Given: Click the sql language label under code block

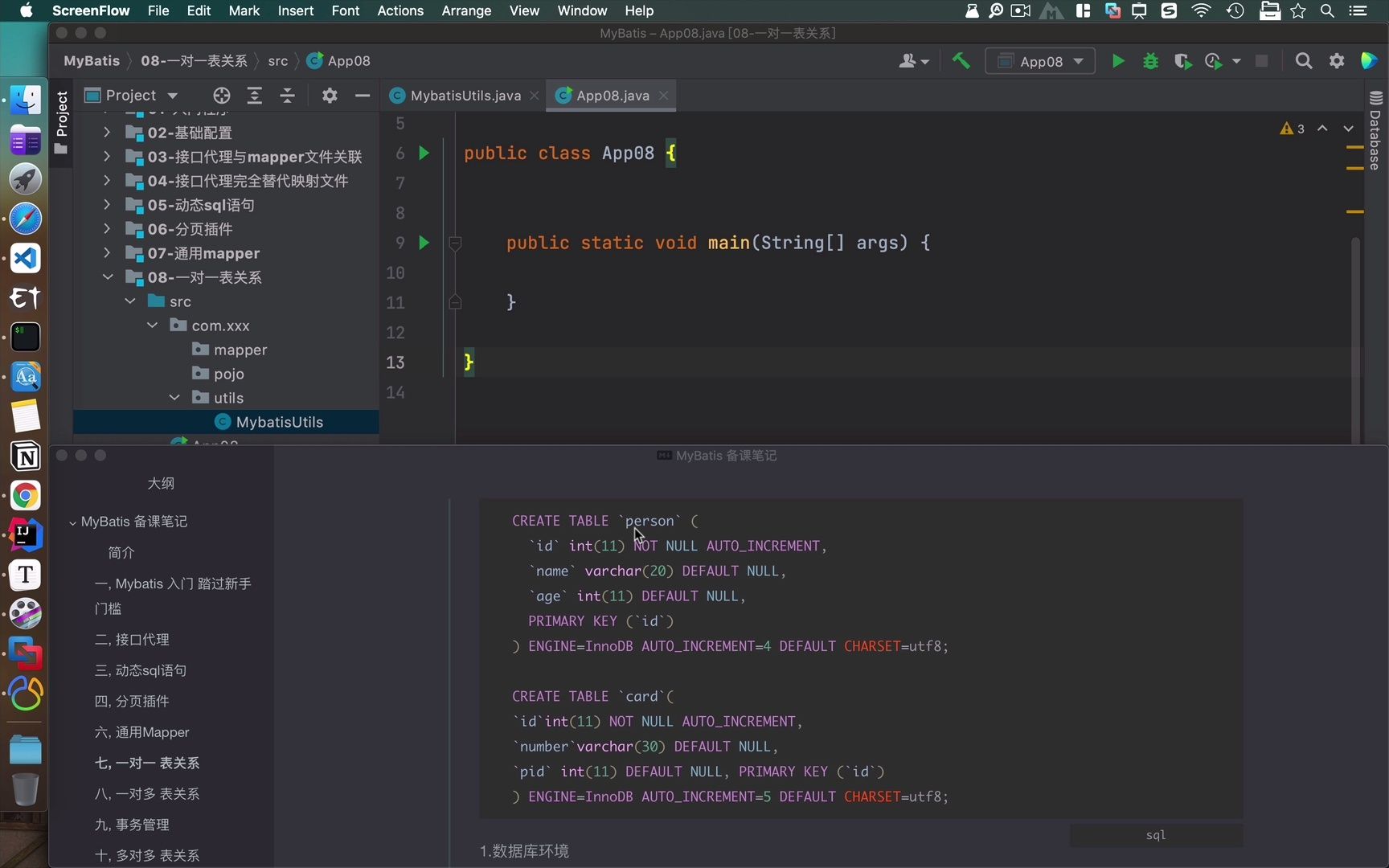Looking at the screenshot, I should 1156,835.
